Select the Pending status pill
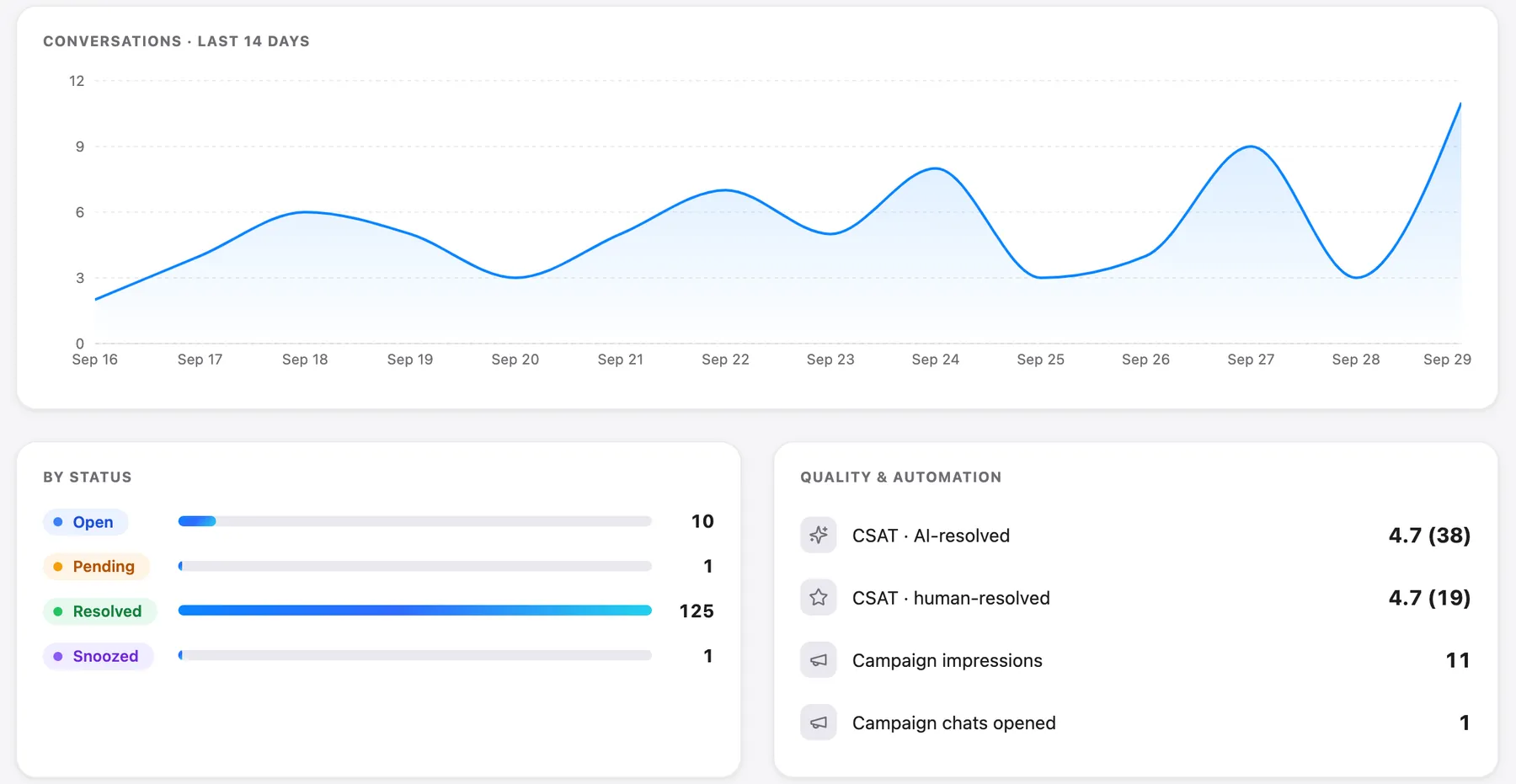The height and width of the screenshot is (784, 1516). point(96,567)
